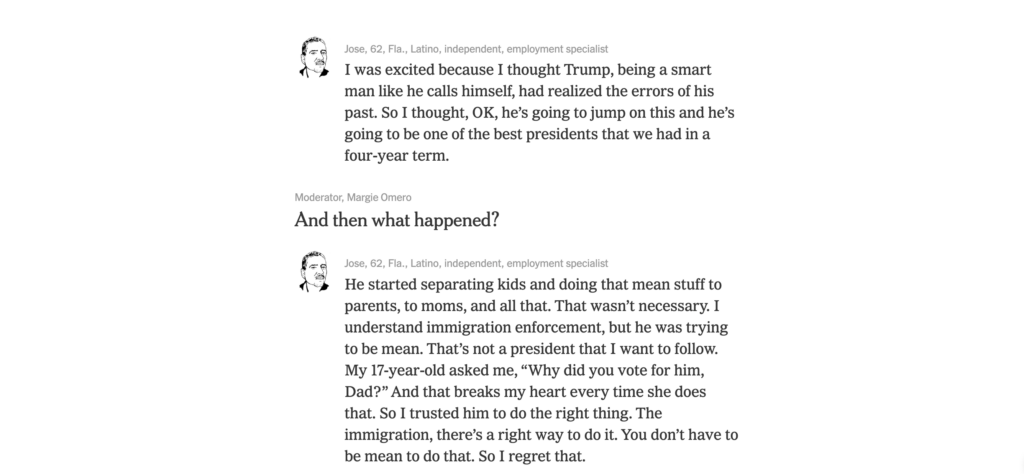Click Jose's portrait beside the first response
The height and width of the screenshot is (474, 1024).
click(314, 57)
